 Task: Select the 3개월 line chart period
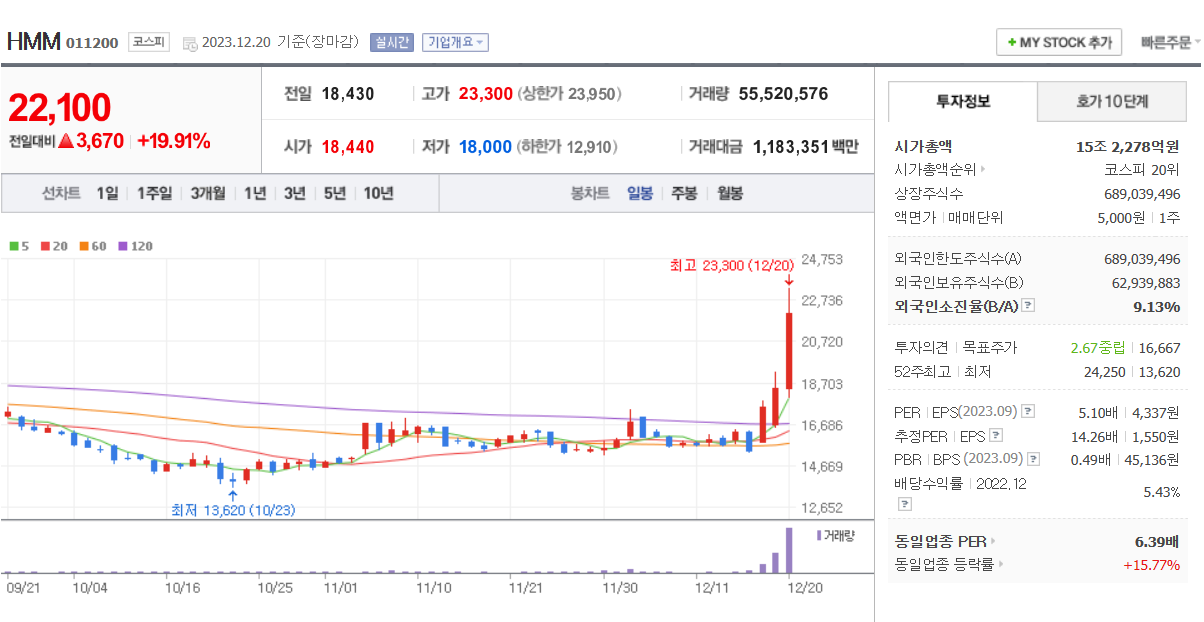208,194
